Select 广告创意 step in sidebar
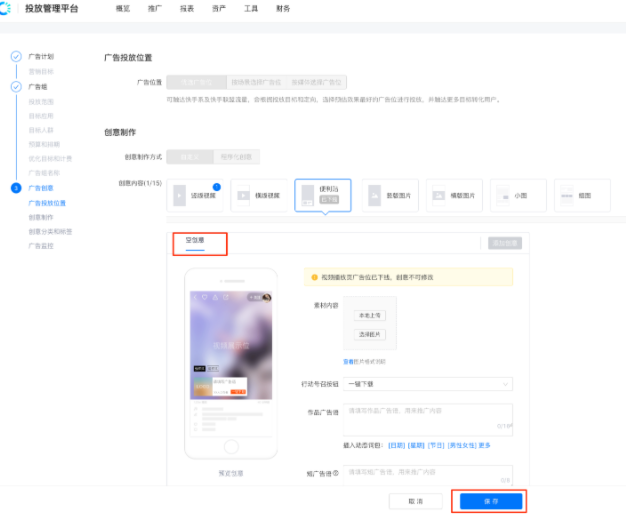The height and width of the screenshot is (514, 626). click(x=41, y=188)
